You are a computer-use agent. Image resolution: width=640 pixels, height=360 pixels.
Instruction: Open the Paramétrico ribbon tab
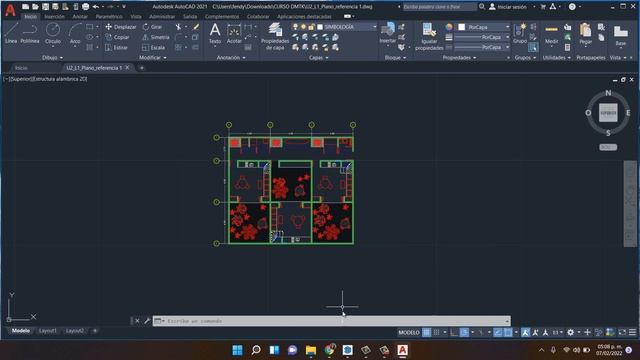[x=109, y=16]
